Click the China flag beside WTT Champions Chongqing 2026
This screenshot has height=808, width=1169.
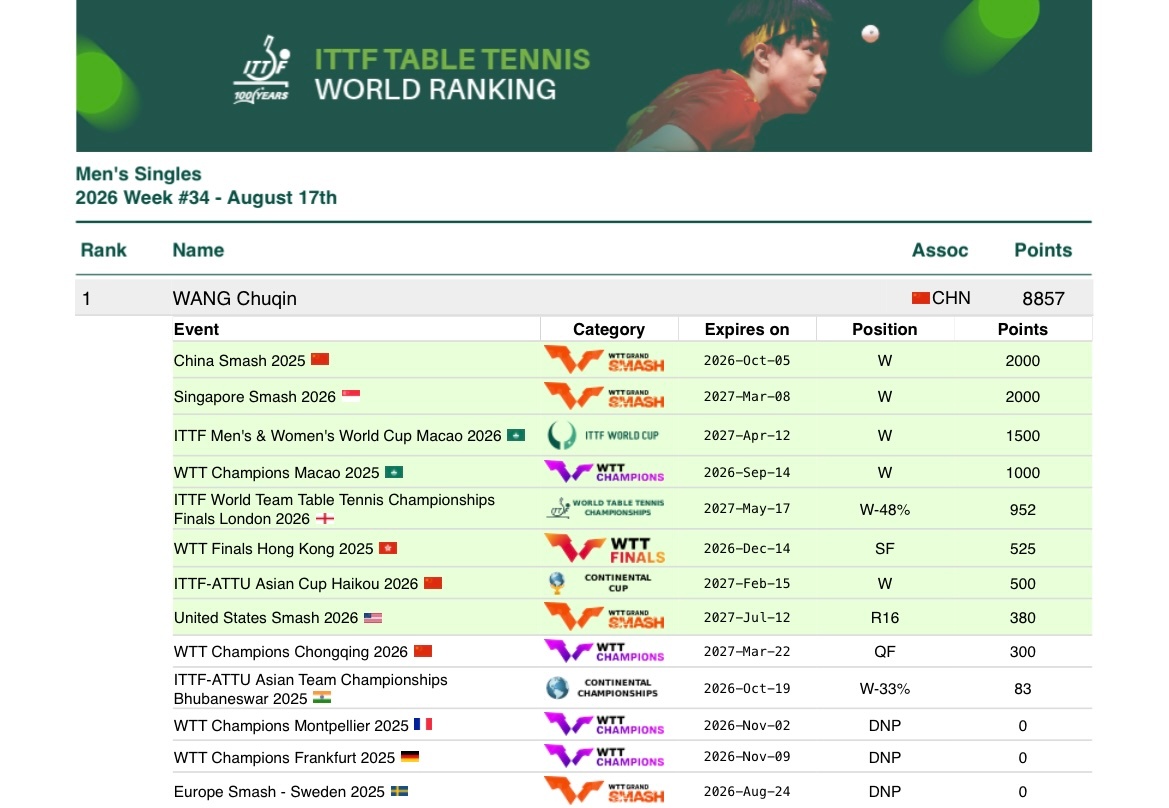click(x=423, y=651)
